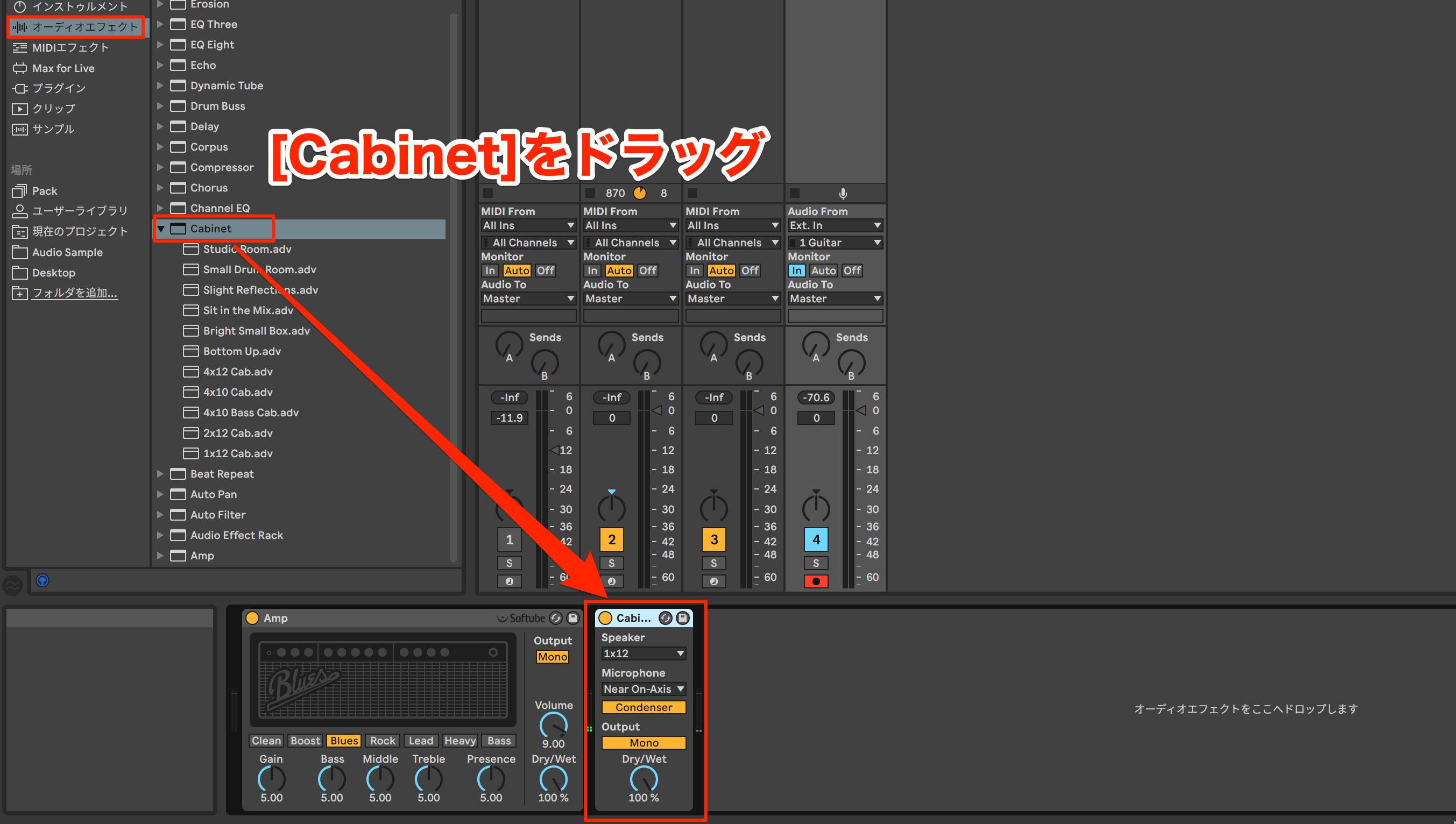Toggle the Cabinet Condenser microphone button

click(x=644, y=707)
